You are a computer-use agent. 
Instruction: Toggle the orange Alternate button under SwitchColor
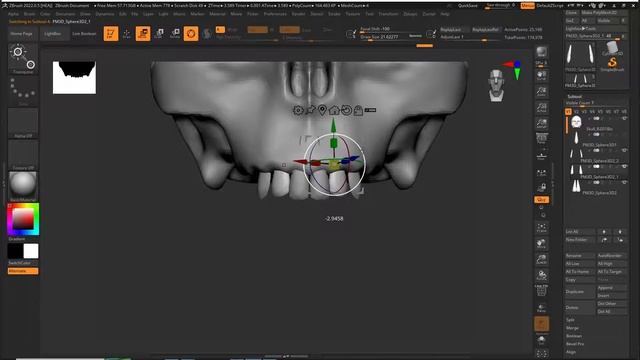coord(23,271)
